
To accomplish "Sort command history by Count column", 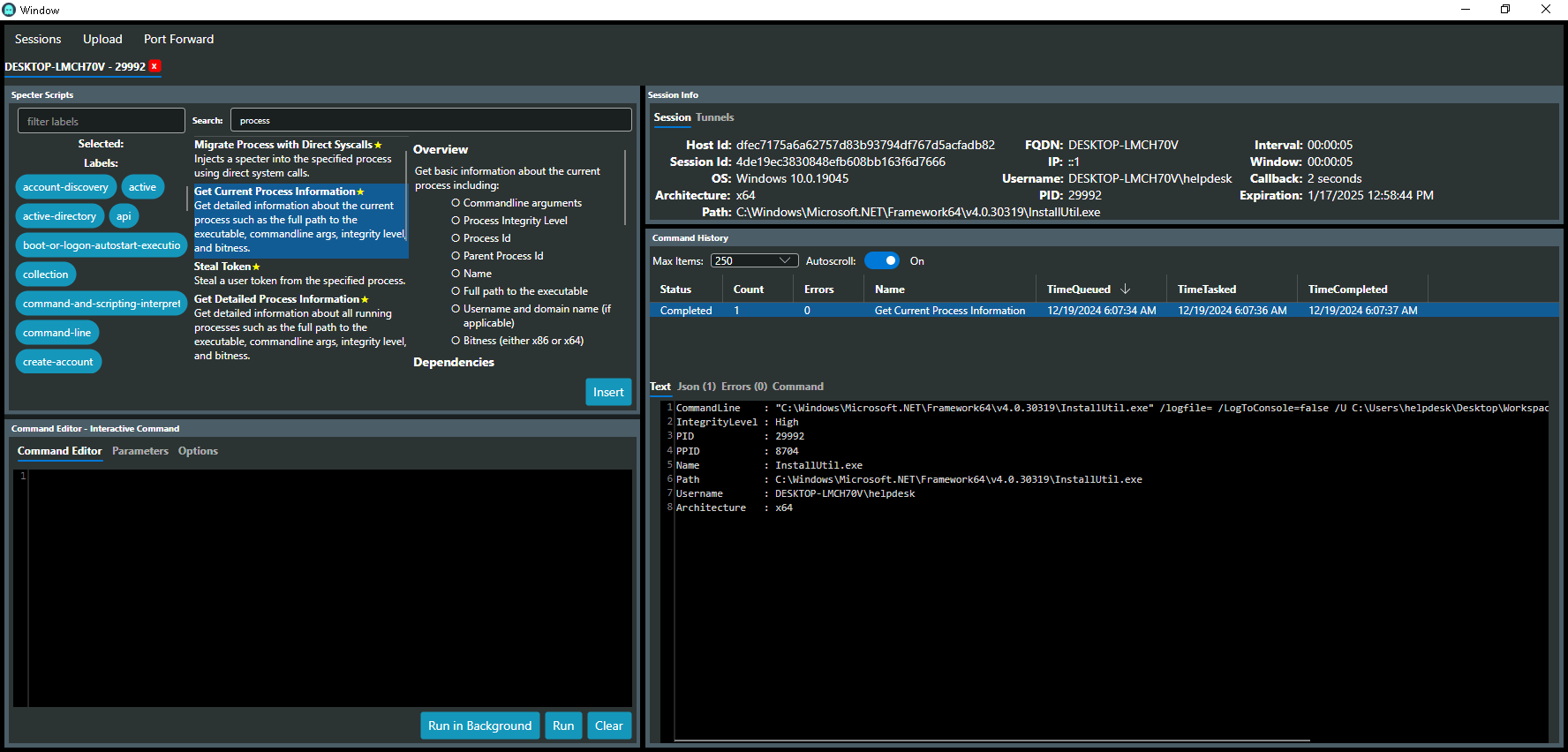I will point(749,290).
